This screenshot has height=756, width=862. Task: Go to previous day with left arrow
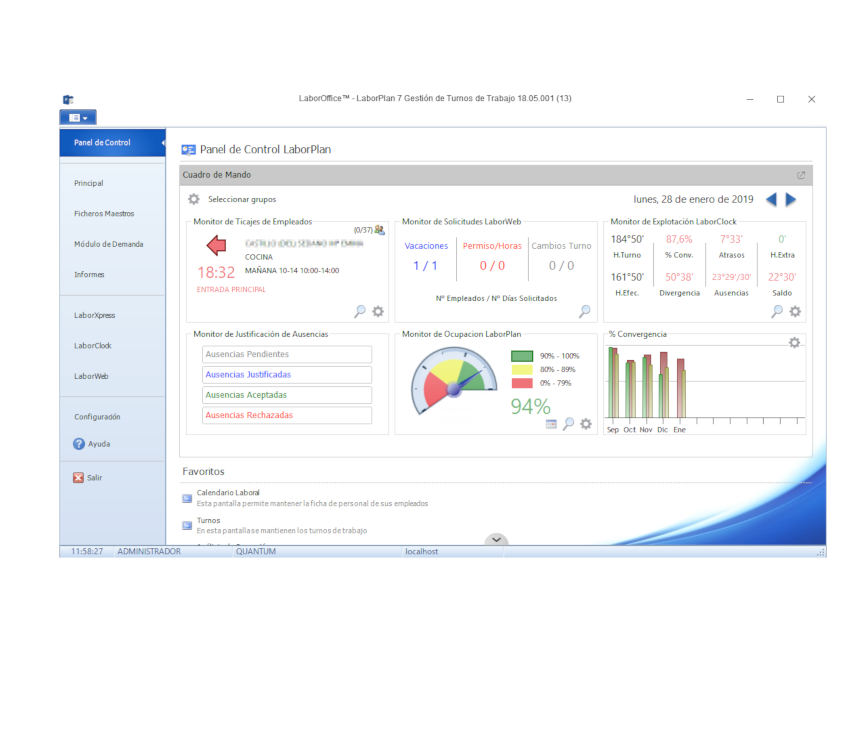(x=771, y=199)
